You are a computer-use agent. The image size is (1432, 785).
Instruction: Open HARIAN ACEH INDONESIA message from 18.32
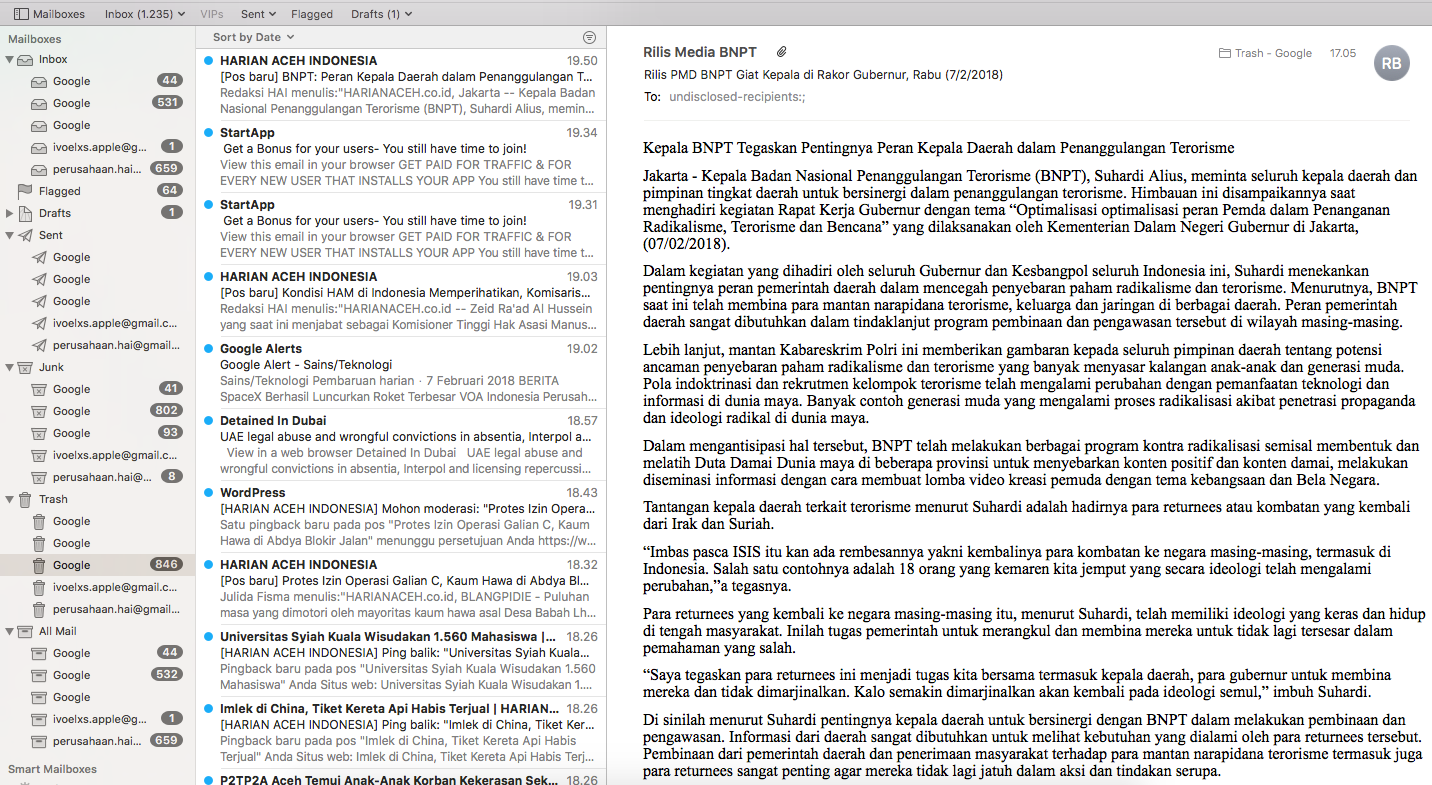click(x=401, y=589)
